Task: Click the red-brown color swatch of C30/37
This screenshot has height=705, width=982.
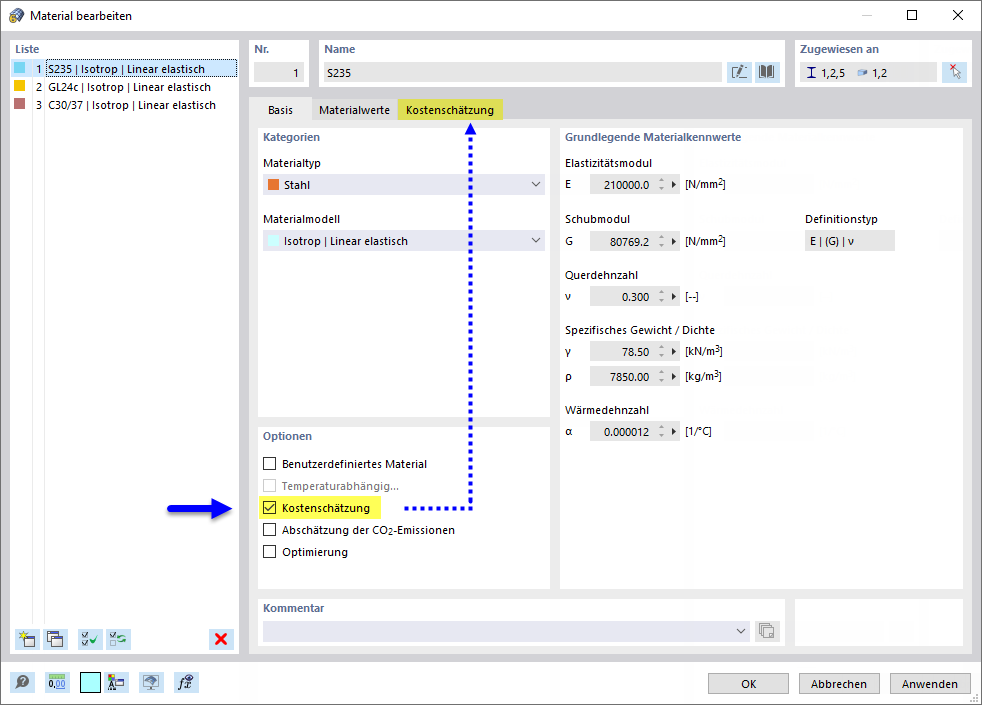Action: point(20,104)
